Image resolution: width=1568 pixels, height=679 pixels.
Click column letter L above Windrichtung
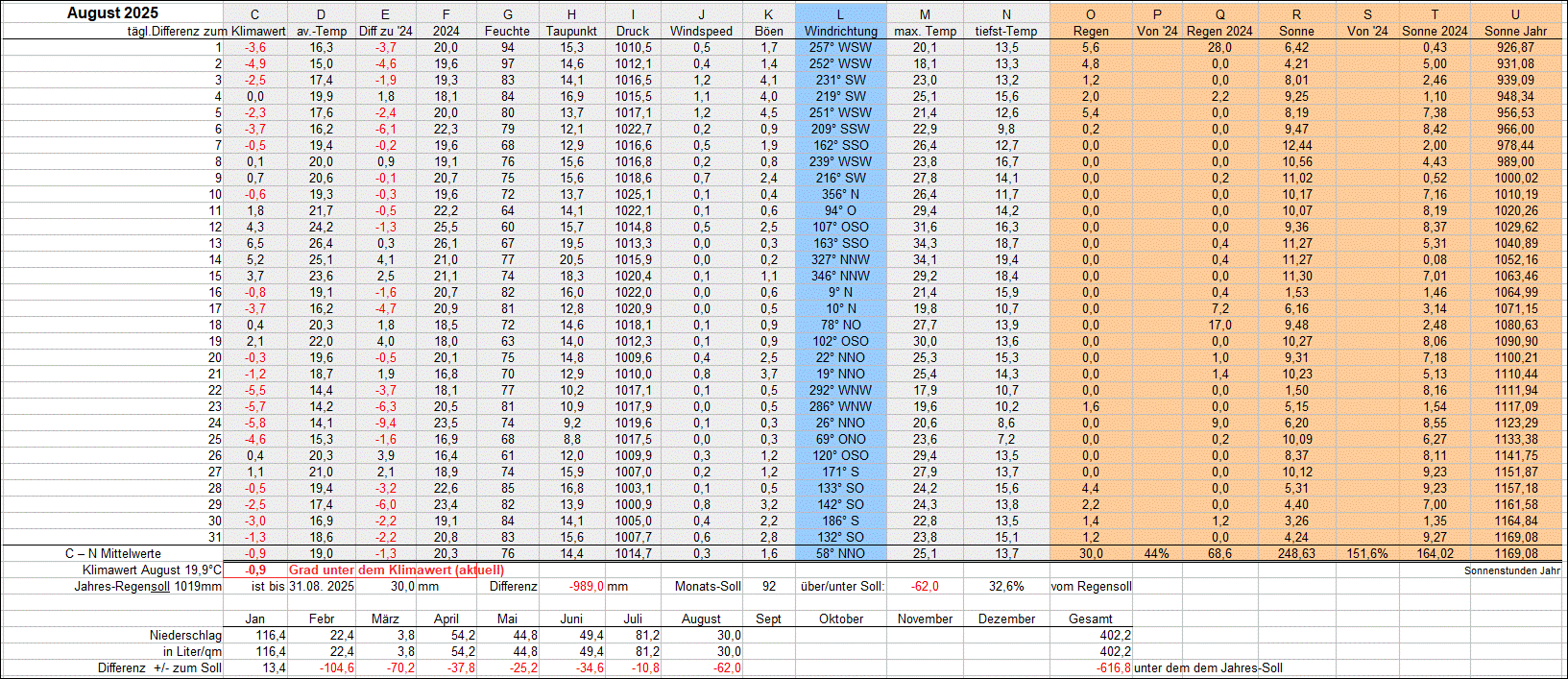(x=840, y=14)
